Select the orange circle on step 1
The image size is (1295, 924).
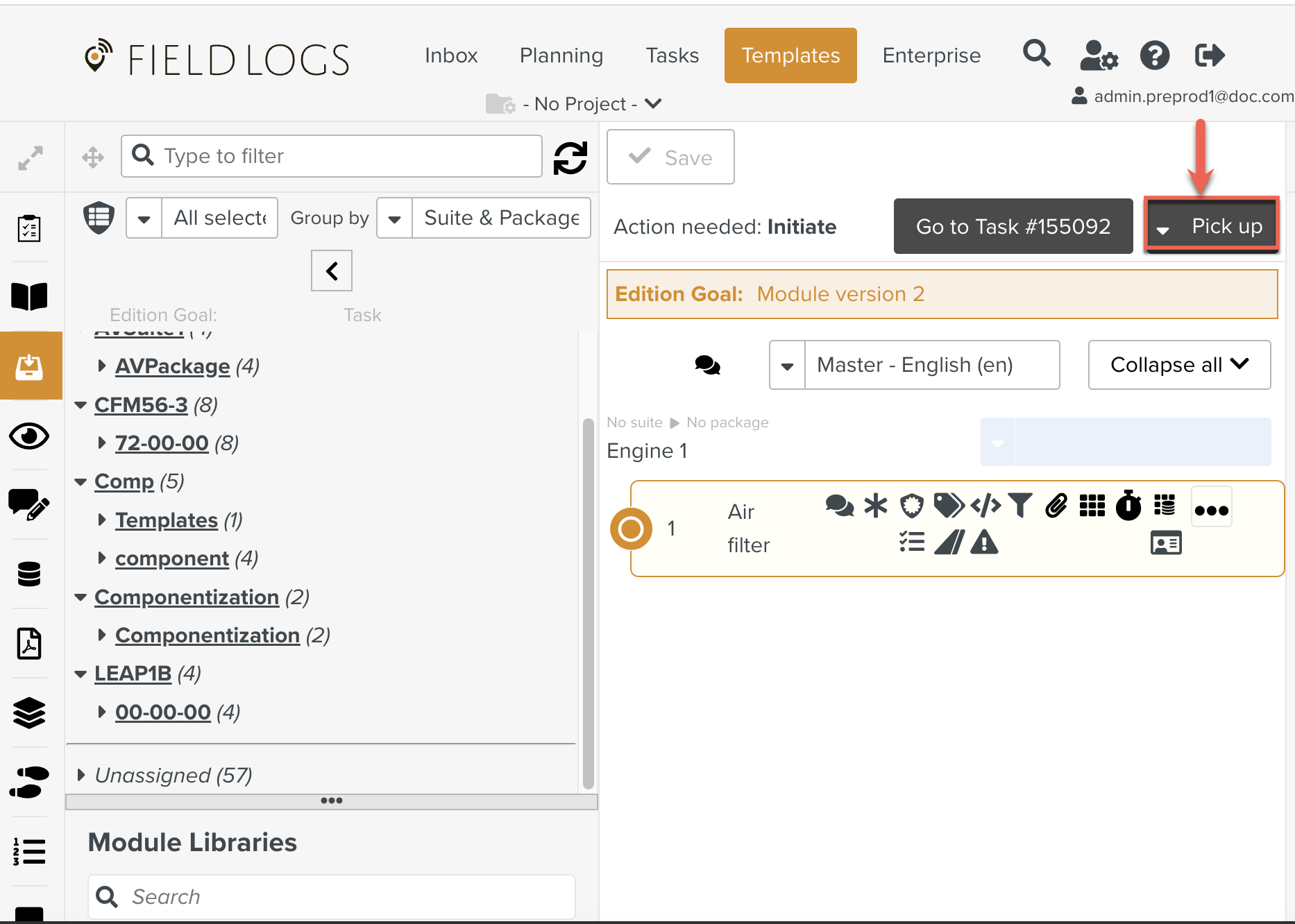630,529
